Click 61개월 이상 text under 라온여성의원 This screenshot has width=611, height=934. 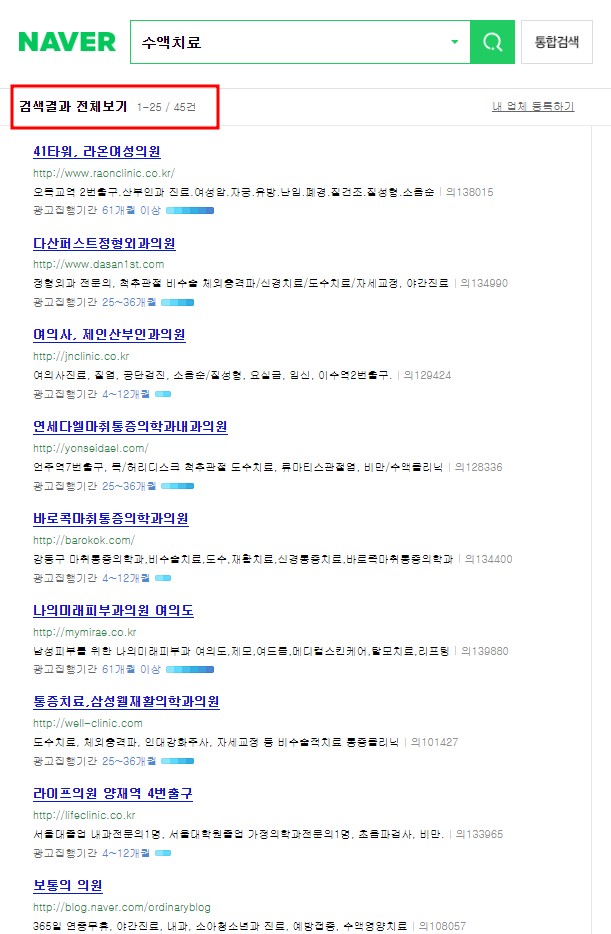coord(131,210)
